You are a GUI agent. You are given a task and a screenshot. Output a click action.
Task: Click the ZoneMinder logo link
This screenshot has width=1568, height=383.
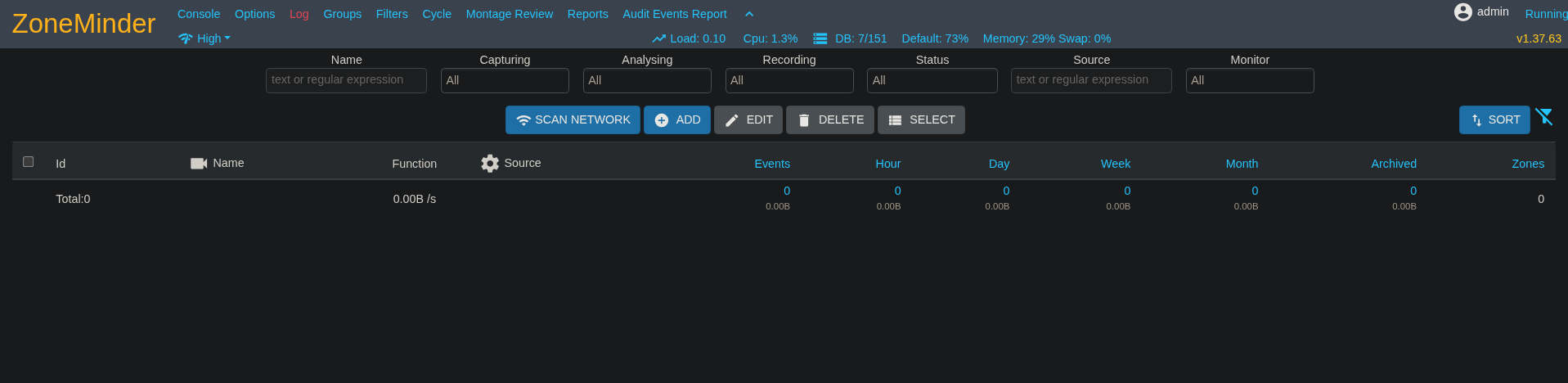(83, 24)
